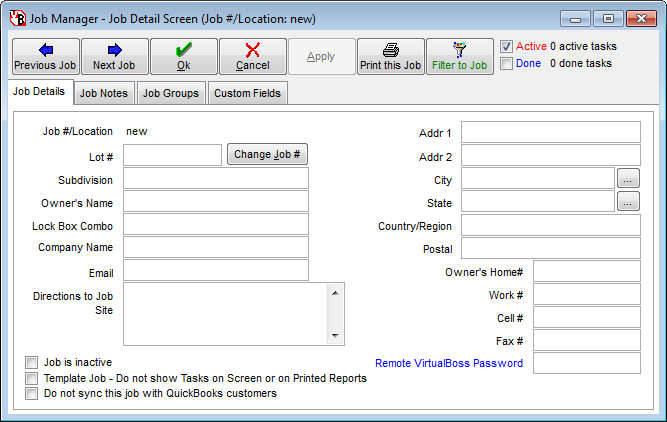Click the red Active label

[x=531, y=46]
